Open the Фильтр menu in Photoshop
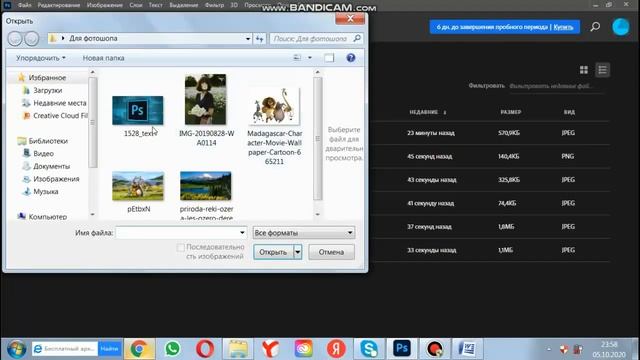Viewport: 640px width, 360px height. 214,5
